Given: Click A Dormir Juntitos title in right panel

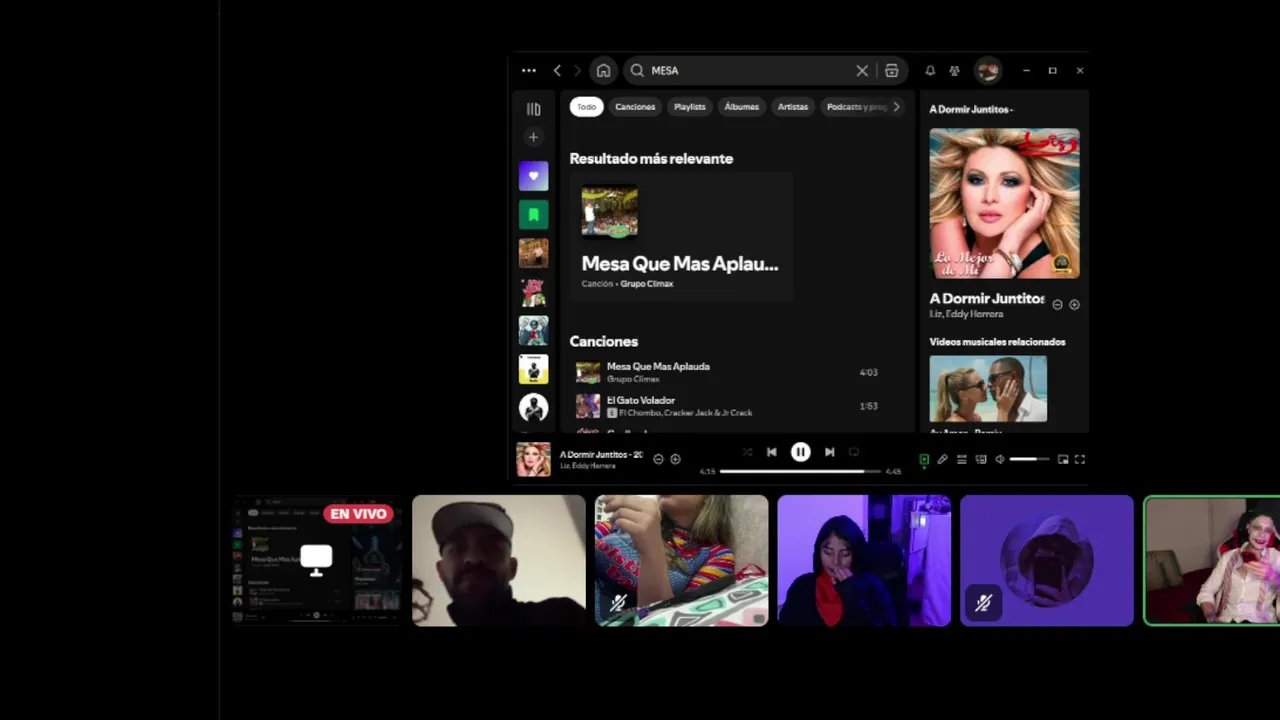Looking at the screenshot, I should [986, 298].
